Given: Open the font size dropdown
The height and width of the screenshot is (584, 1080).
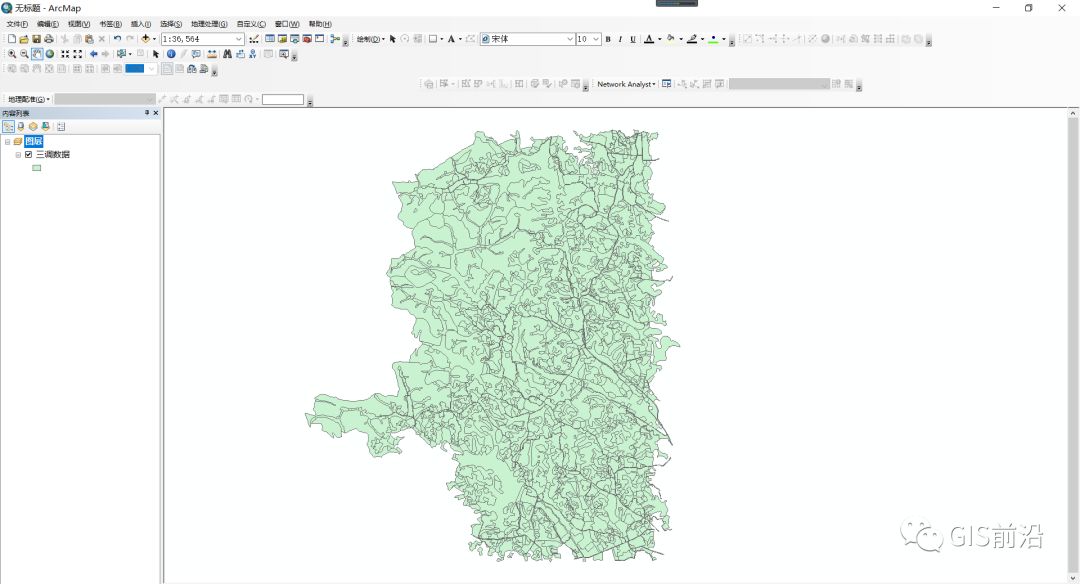Looking at the screenshot, I should (x=596, y=39).
